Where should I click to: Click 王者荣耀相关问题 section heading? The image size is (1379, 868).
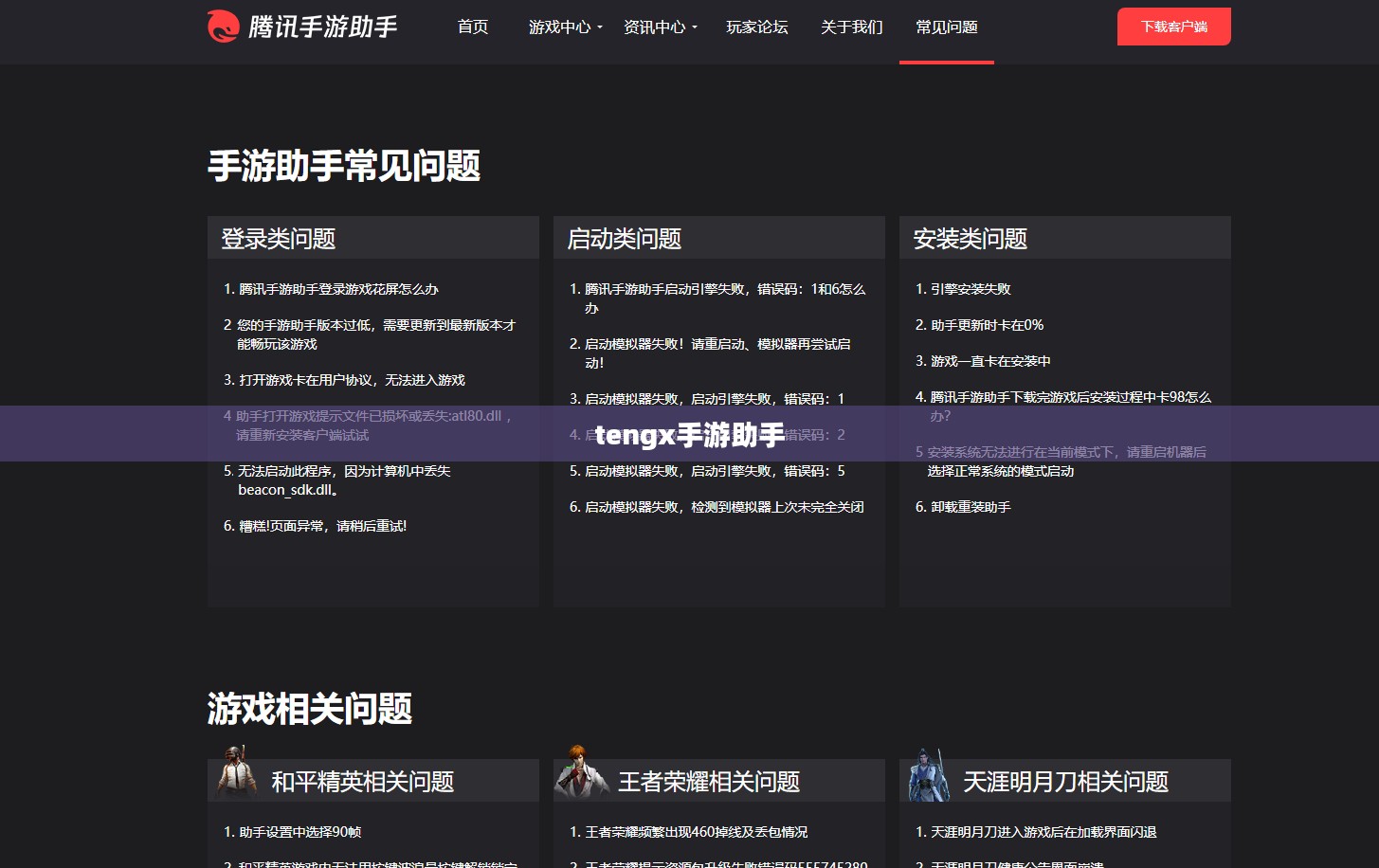coord(709,782)
